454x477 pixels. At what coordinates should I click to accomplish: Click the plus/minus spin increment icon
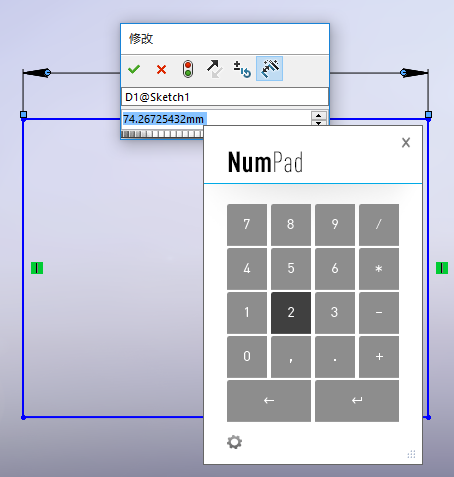tap(242, 69)
